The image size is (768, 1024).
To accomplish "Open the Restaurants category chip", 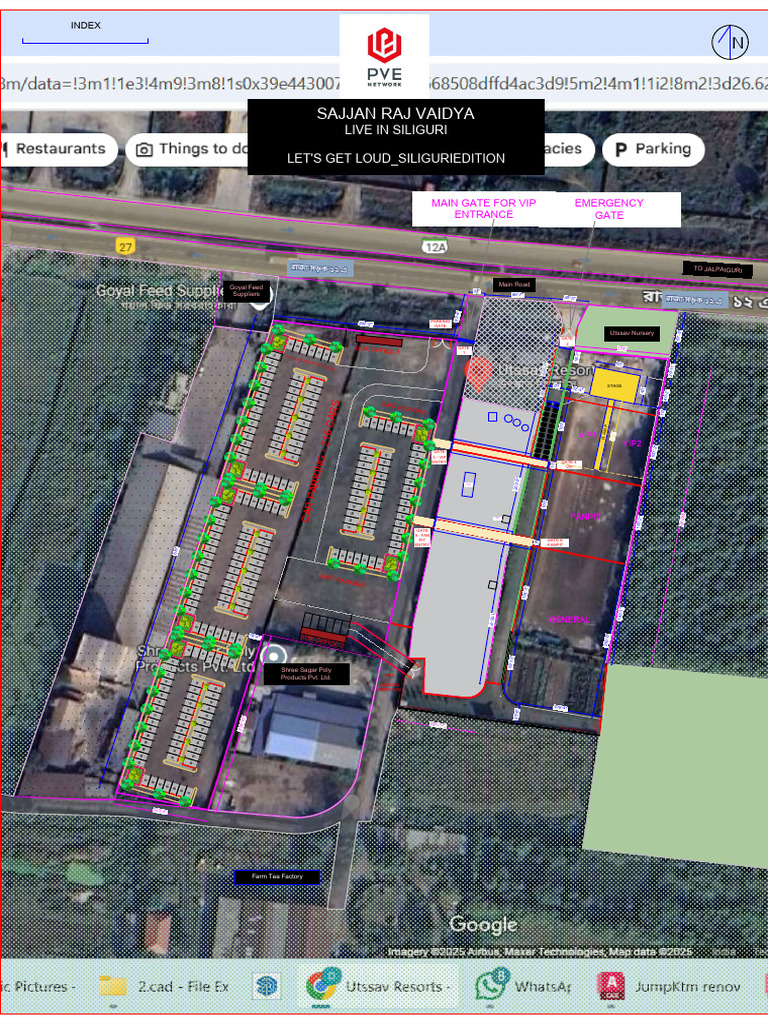I will point(57,150).
